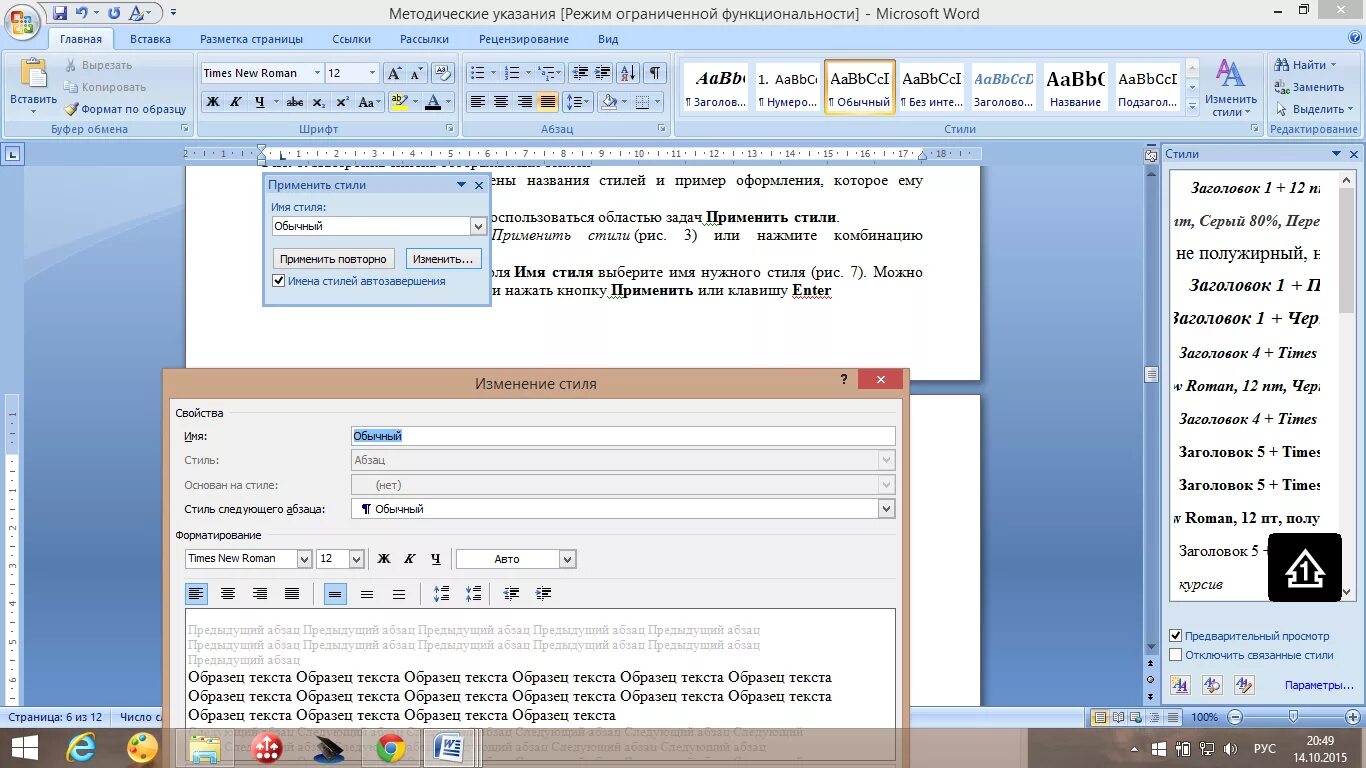The width and height of the screenshot is (1366, 768).
Task: Click the Grow Font icon in ribbon
Action: (x=393, y=73)
